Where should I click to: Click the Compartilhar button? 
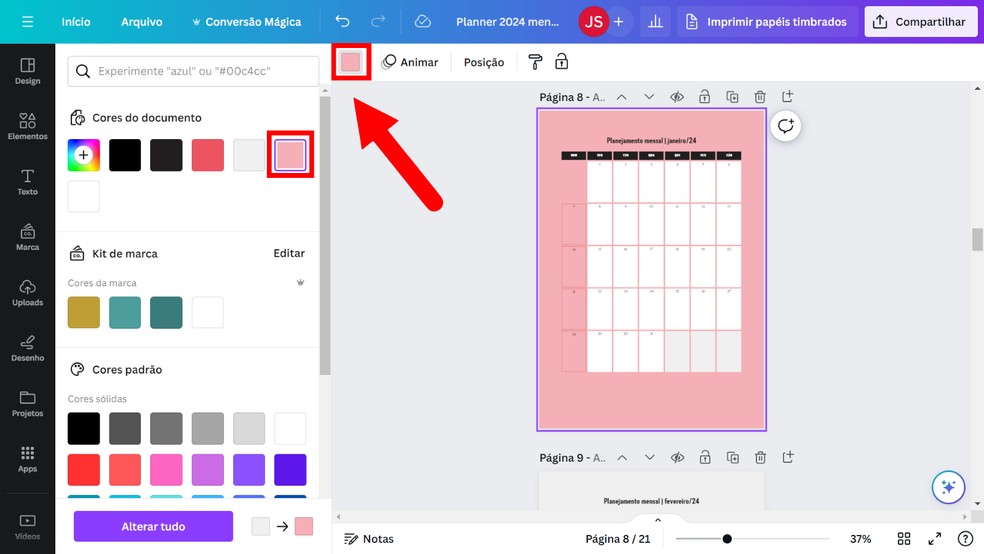(x=921, y=22)
